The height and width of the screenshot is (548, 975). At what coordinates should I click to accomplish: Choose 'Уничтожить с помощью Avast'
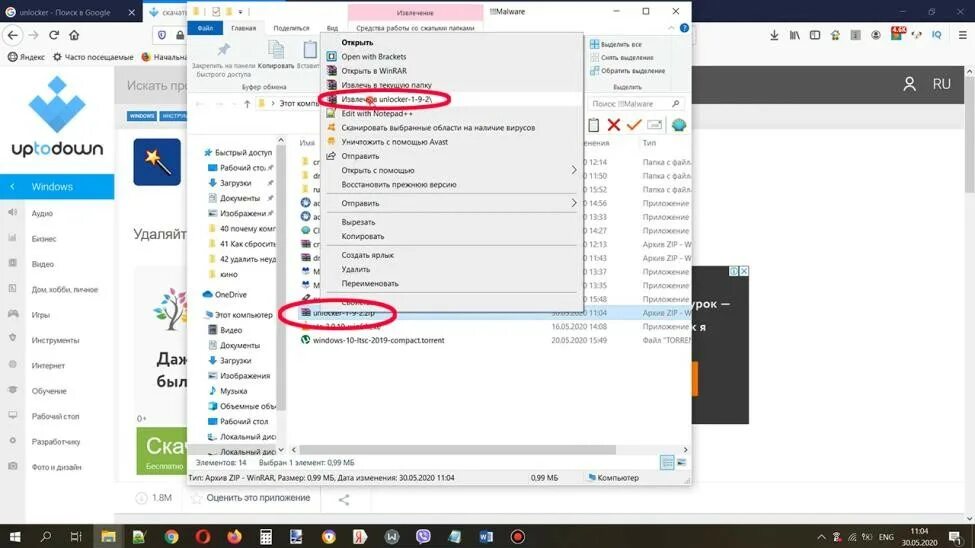[x=394, y=142]
